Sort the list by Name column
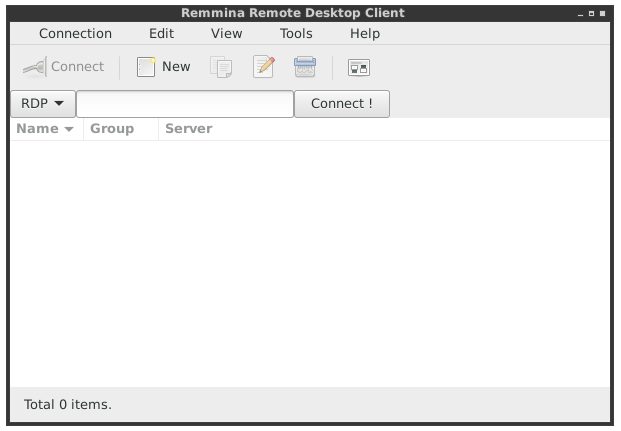Viewport: 621px width, 431px height. (47, 129)
